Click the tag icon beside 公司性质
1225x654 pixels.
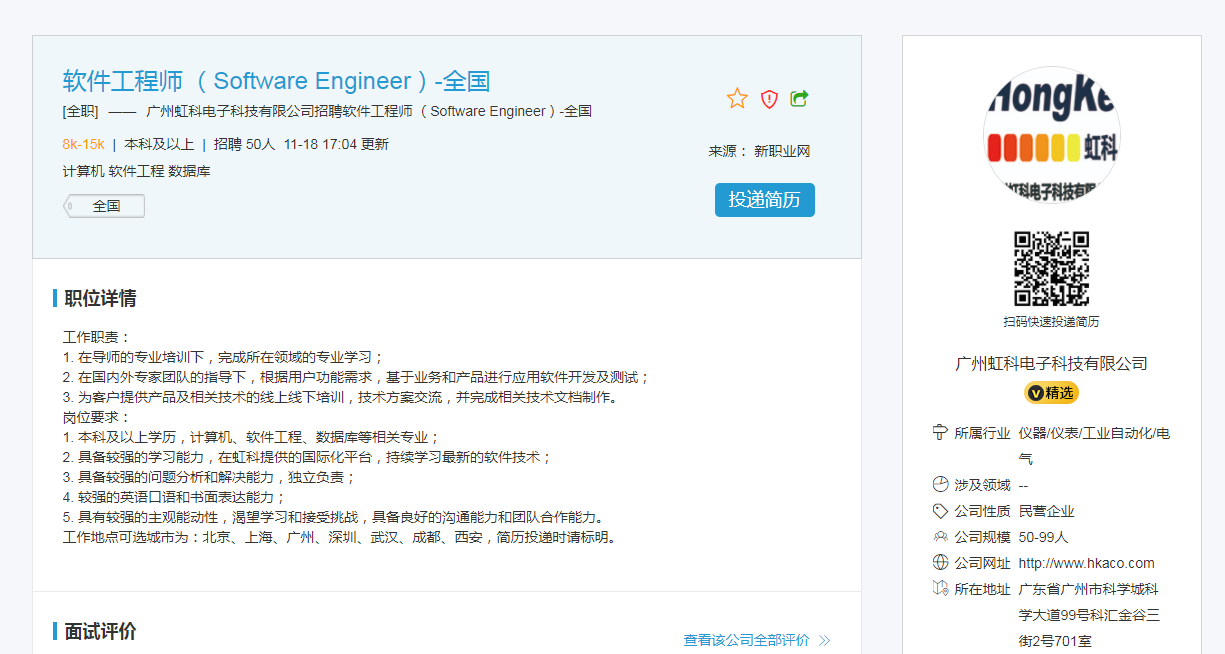pos(940,511)
